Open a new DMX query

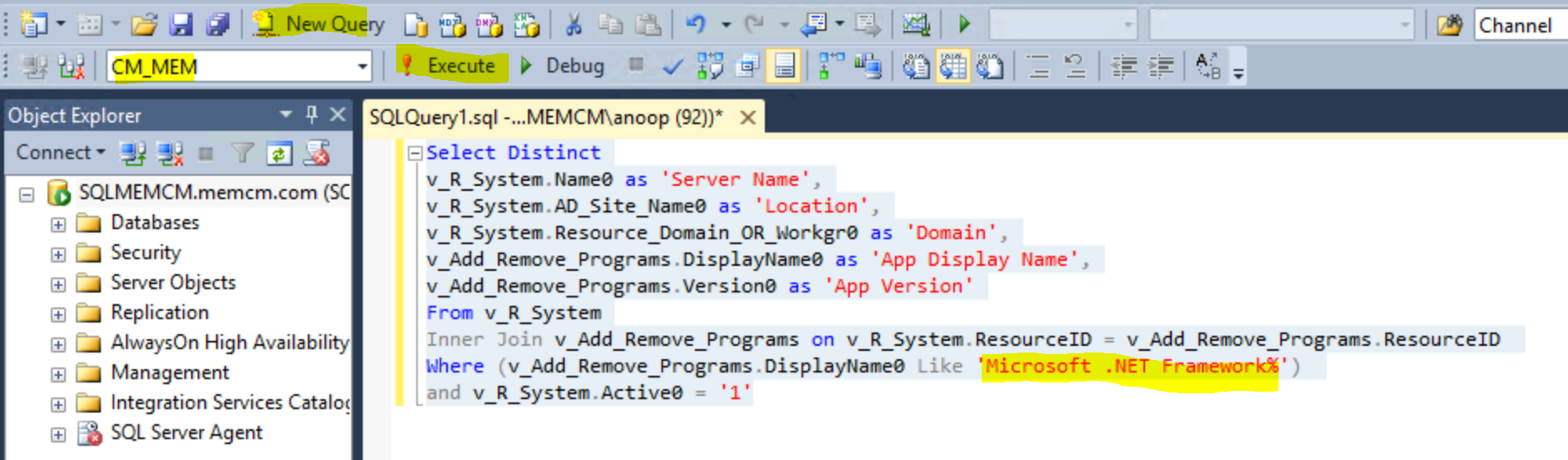[489, 26]
